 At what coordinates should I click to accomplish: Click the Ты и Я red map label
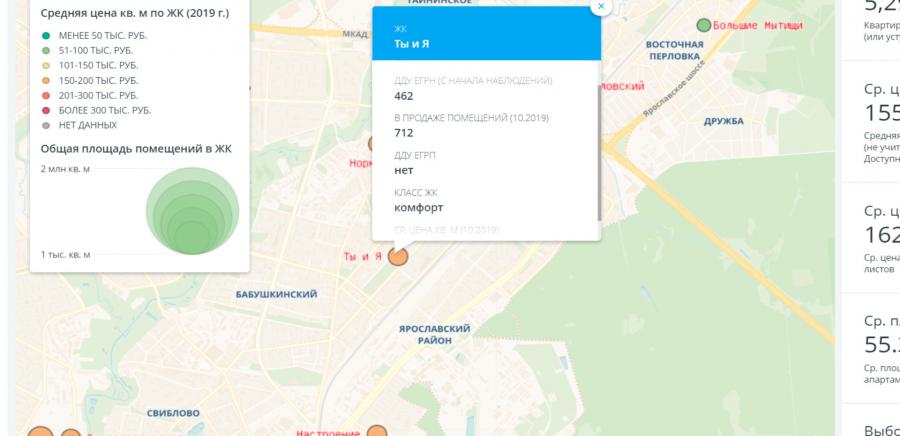coord(363,256)
